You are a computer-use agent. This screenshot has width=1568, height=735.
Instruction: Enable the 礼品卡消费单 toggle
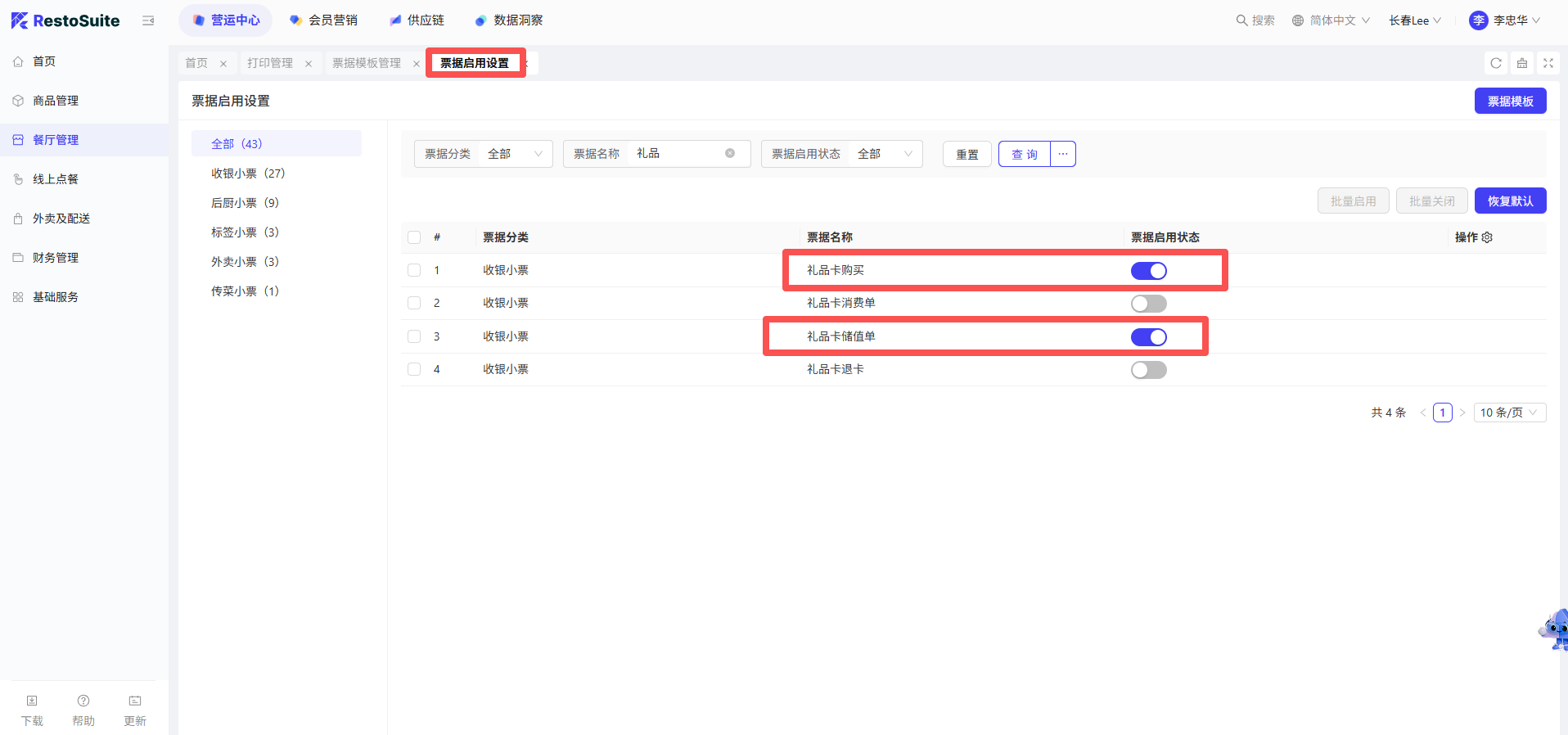point(1148,304)
